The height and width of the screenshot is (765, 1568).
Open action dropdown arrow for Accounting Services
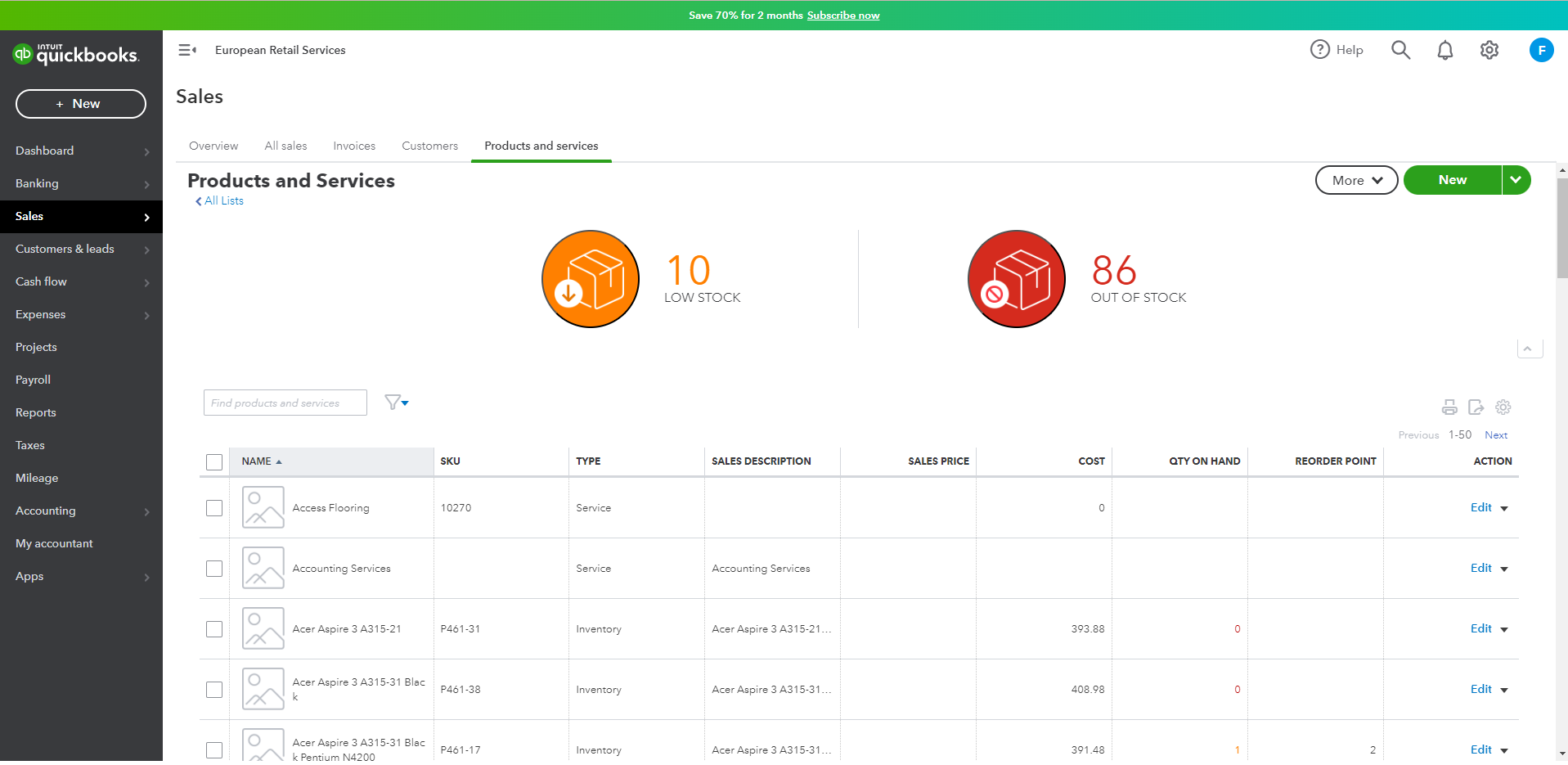click(x=1504, y=569)
